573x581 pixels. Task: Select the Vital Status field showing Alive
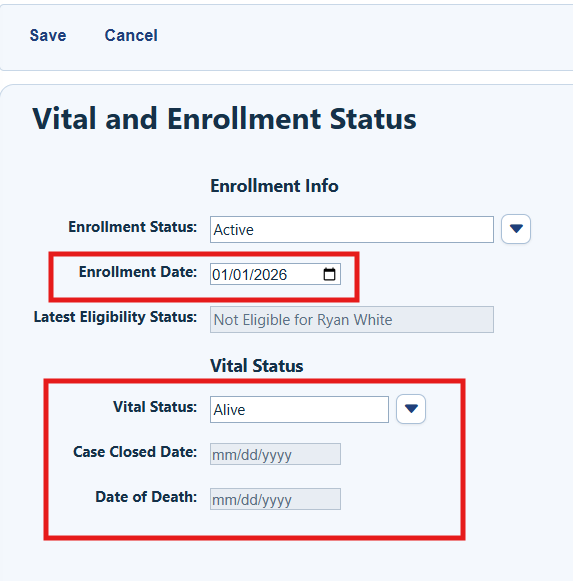tap(299, 409)
